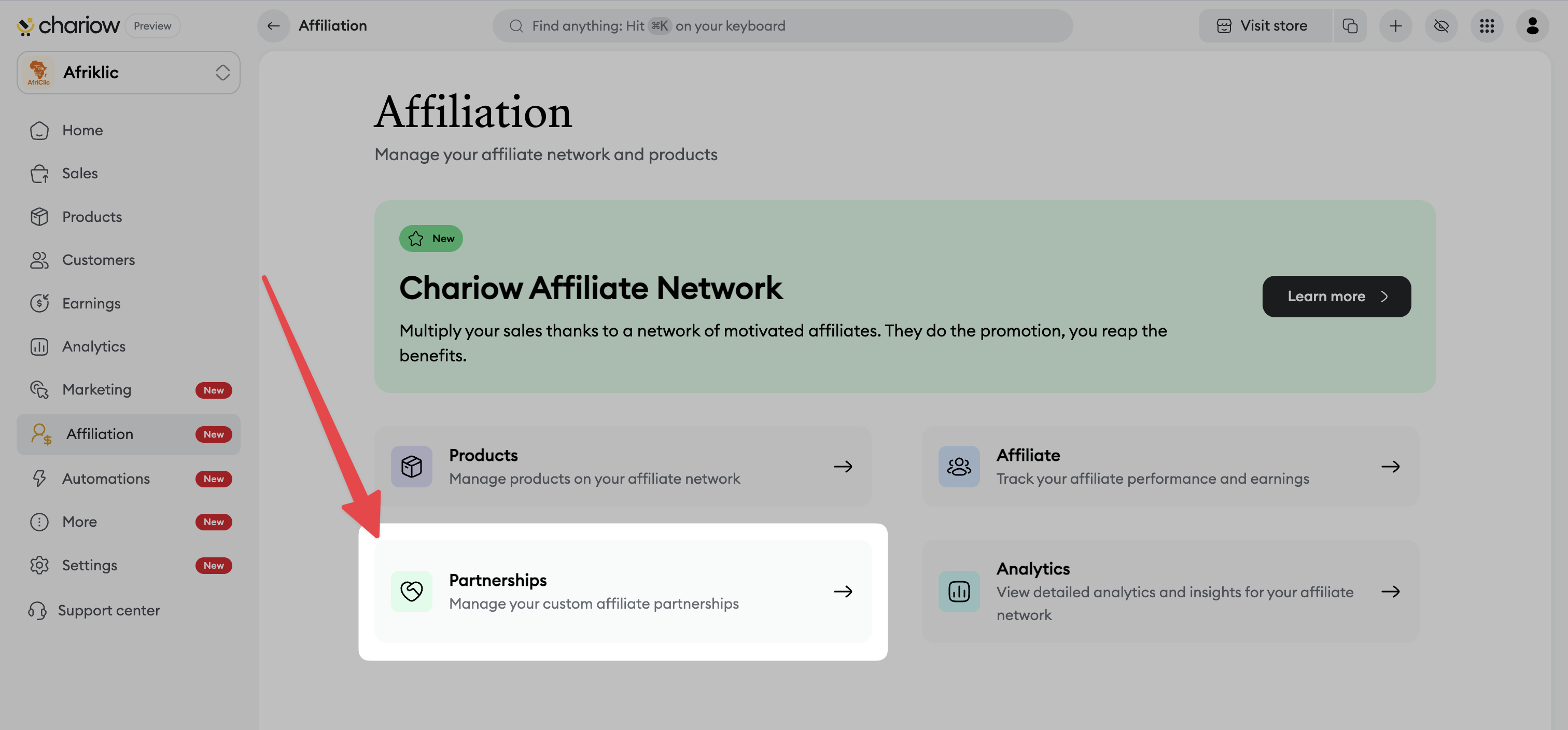Open the user profile avatar
The image size is (1568, 730).
[1532, 25]
